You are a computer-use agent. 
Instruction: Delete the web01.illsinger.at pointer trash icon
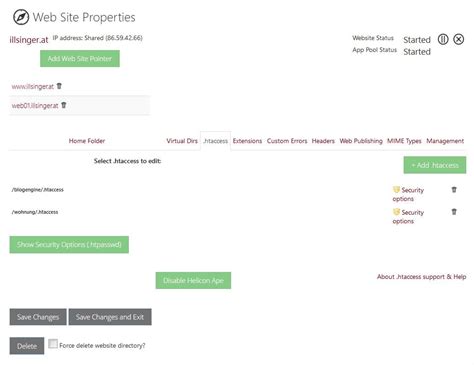pyautogui.click(x=64, y=105)
